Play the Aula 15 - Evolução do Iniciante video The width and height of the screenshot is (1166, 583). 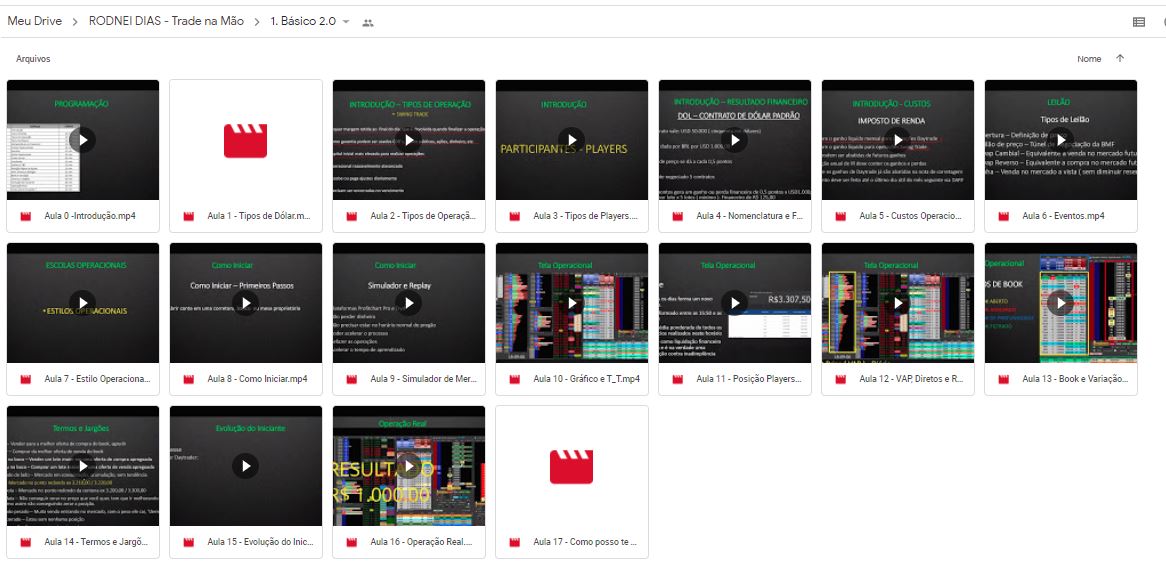(x=245, y=466)
